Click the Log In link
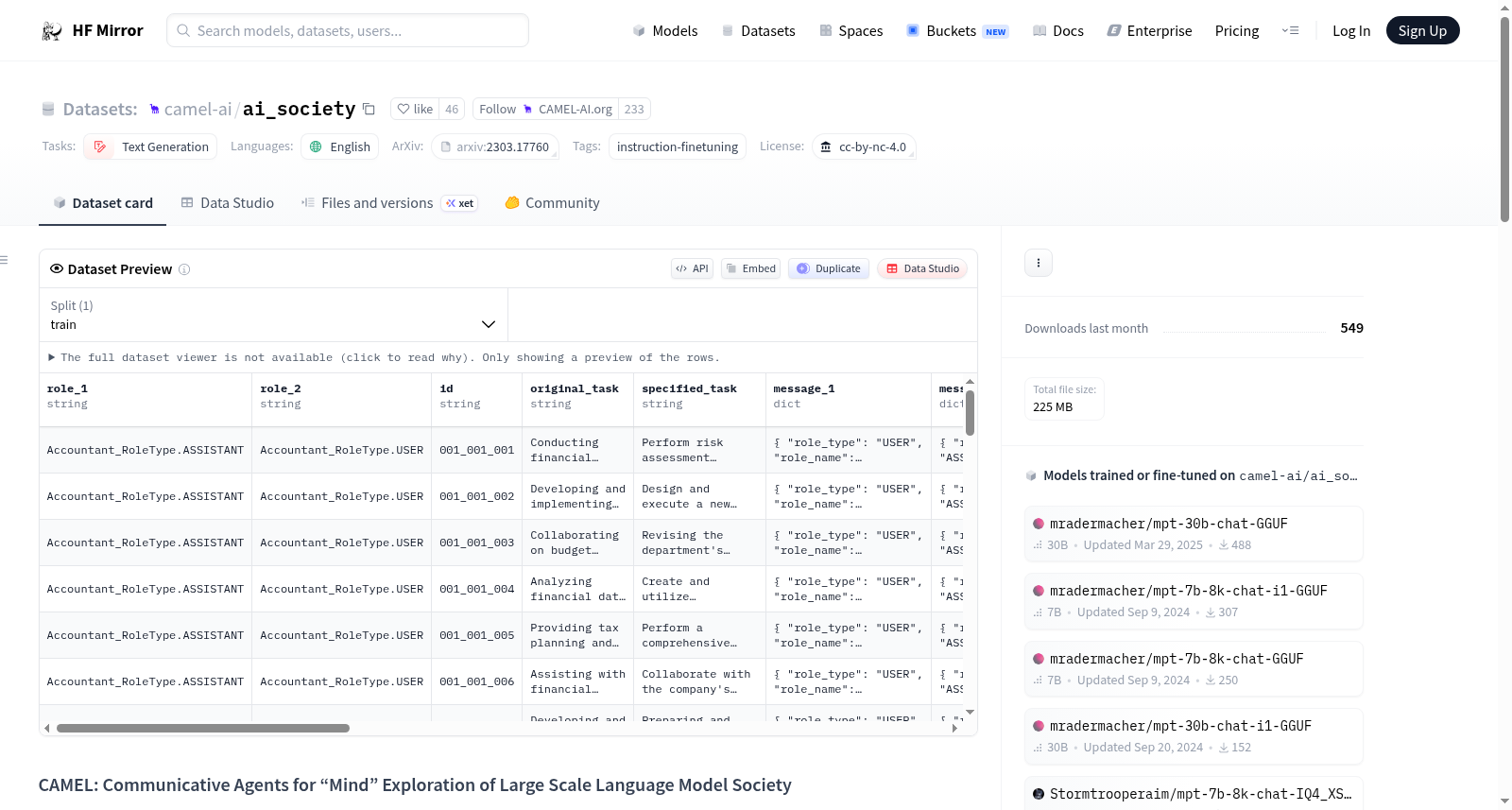Screen dimensions: 1512x810 (1351, 30)
